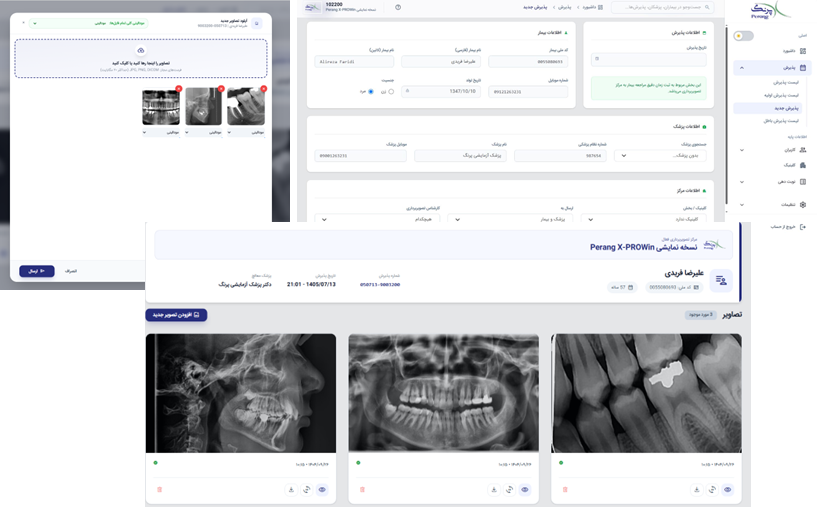
Task: Download the filled-tooth close-up X-ray
Action: coord(697,489)
